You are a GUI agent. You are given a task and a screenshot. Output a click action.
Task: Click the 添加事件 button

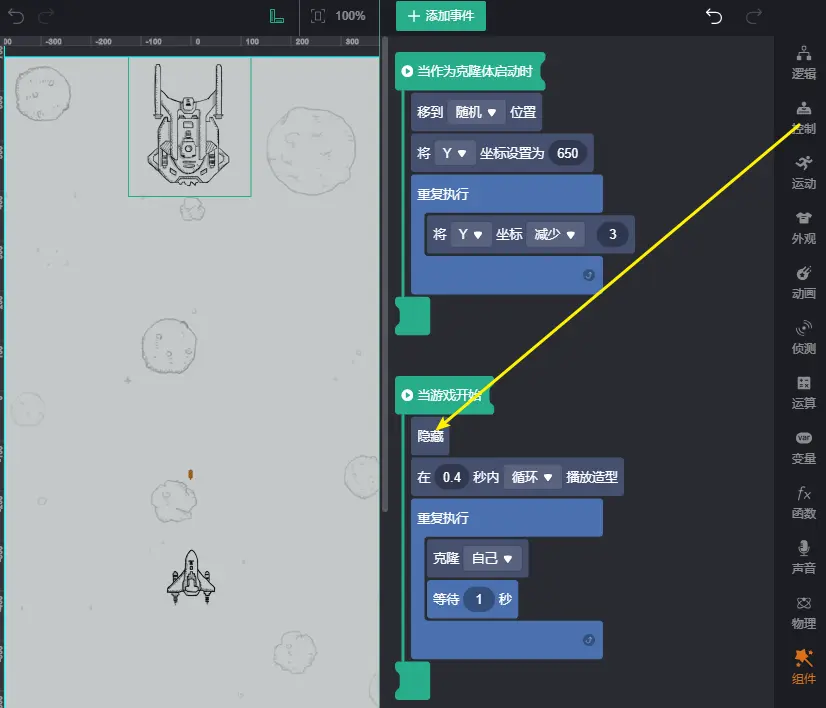(x=441, y=16)
